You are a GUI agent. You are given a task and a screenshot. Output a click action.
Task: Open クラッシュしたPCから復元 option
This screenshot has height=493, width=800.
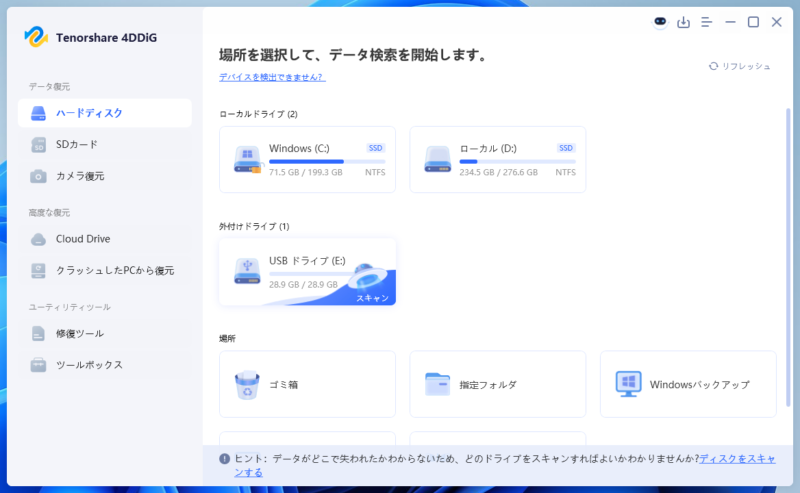115,270
